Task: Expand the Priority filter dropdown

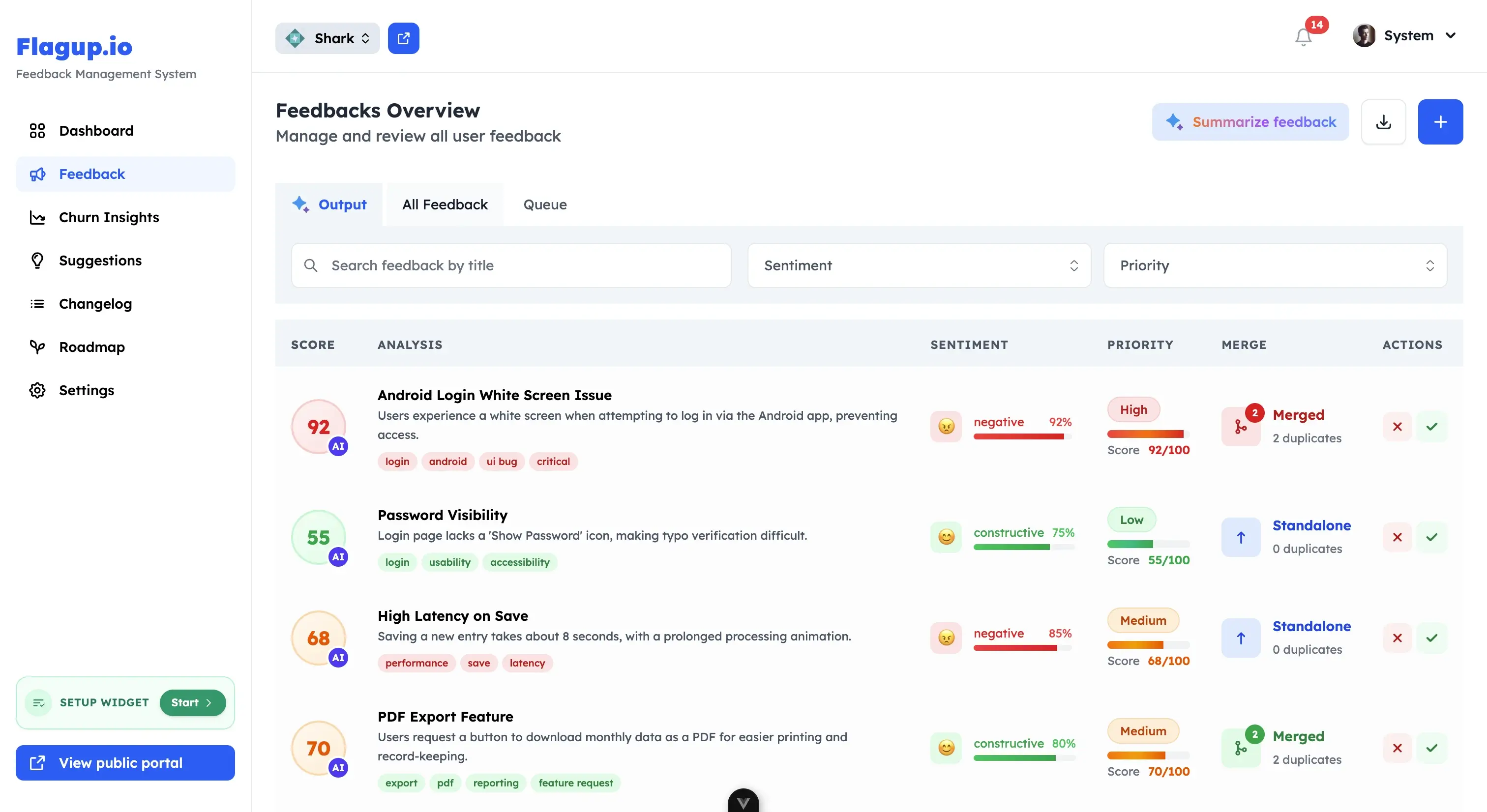Action: 1275,265
